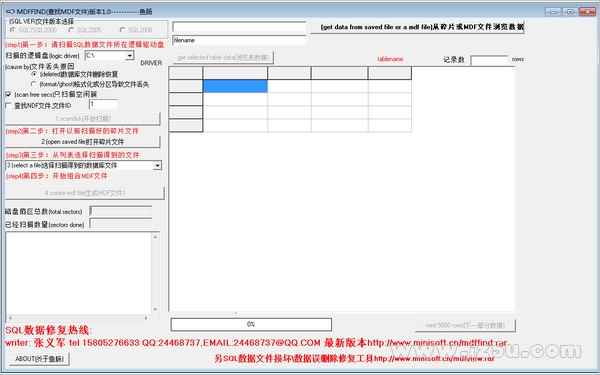Select the highlighted blue grid cell

(x=235, y=86)
